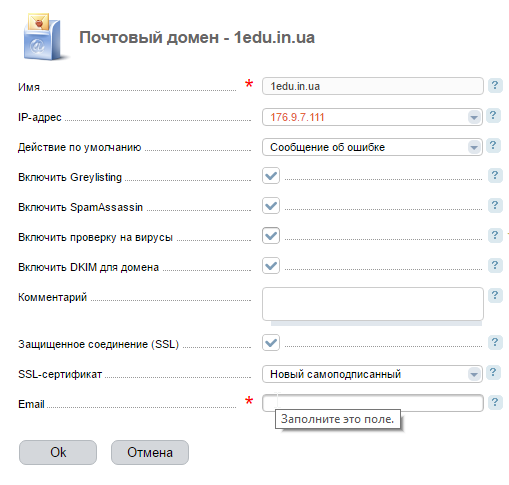Open the SpamAssassin help icon
The height and width of the screenshot is (485, 509).
(495, 205)
